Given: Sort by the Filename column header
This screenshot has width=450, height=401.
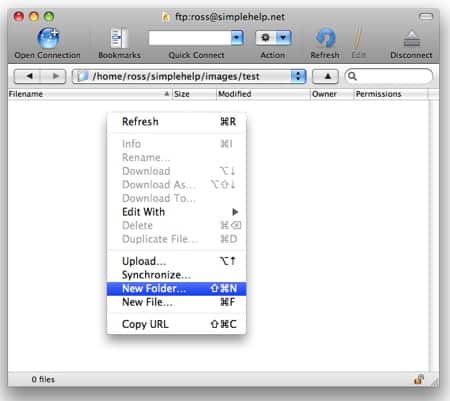Looking at the screenshot, I should click(89, 94).
